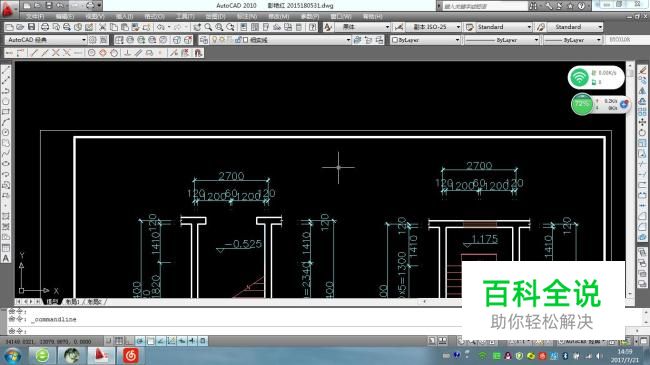Open the NetEase Music taskbar app

pos(130,355)
